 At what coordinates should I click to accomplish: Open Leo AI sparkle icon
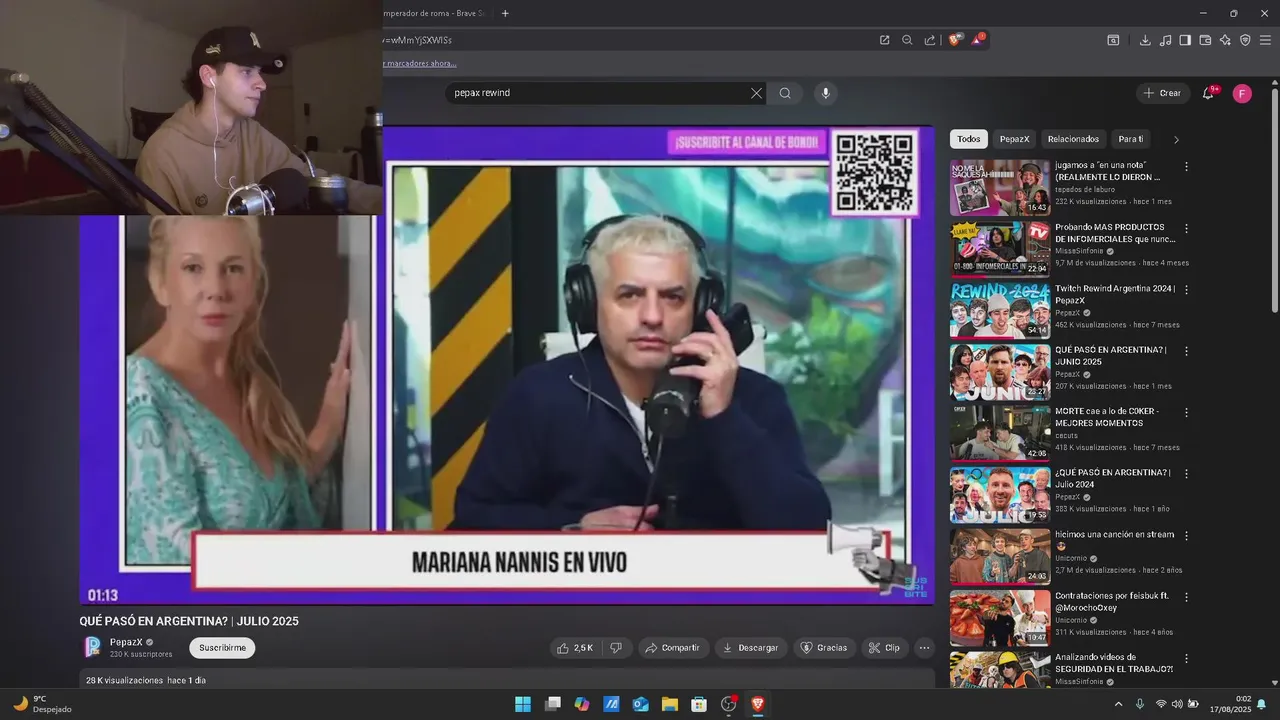pos(1225,40)
